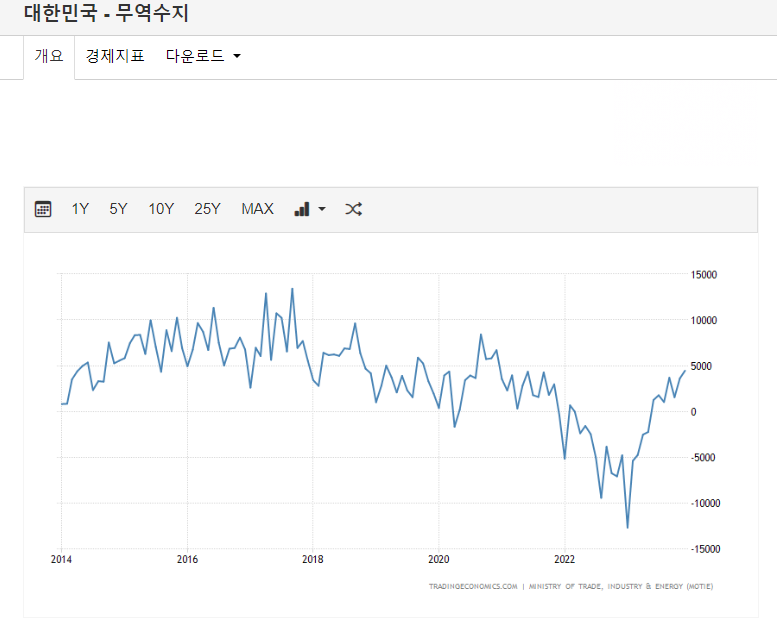Screen dimensions: 777x640
Task: Open the chart type bar icon menu
Action: 310,209
